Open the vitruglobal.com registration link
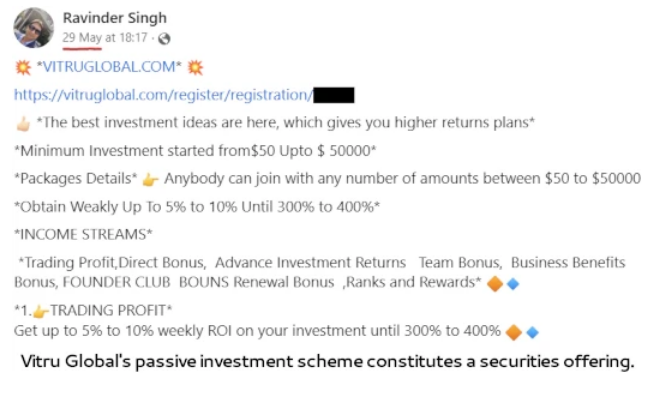This screenshot has width=648, height=404. (162, 96)
